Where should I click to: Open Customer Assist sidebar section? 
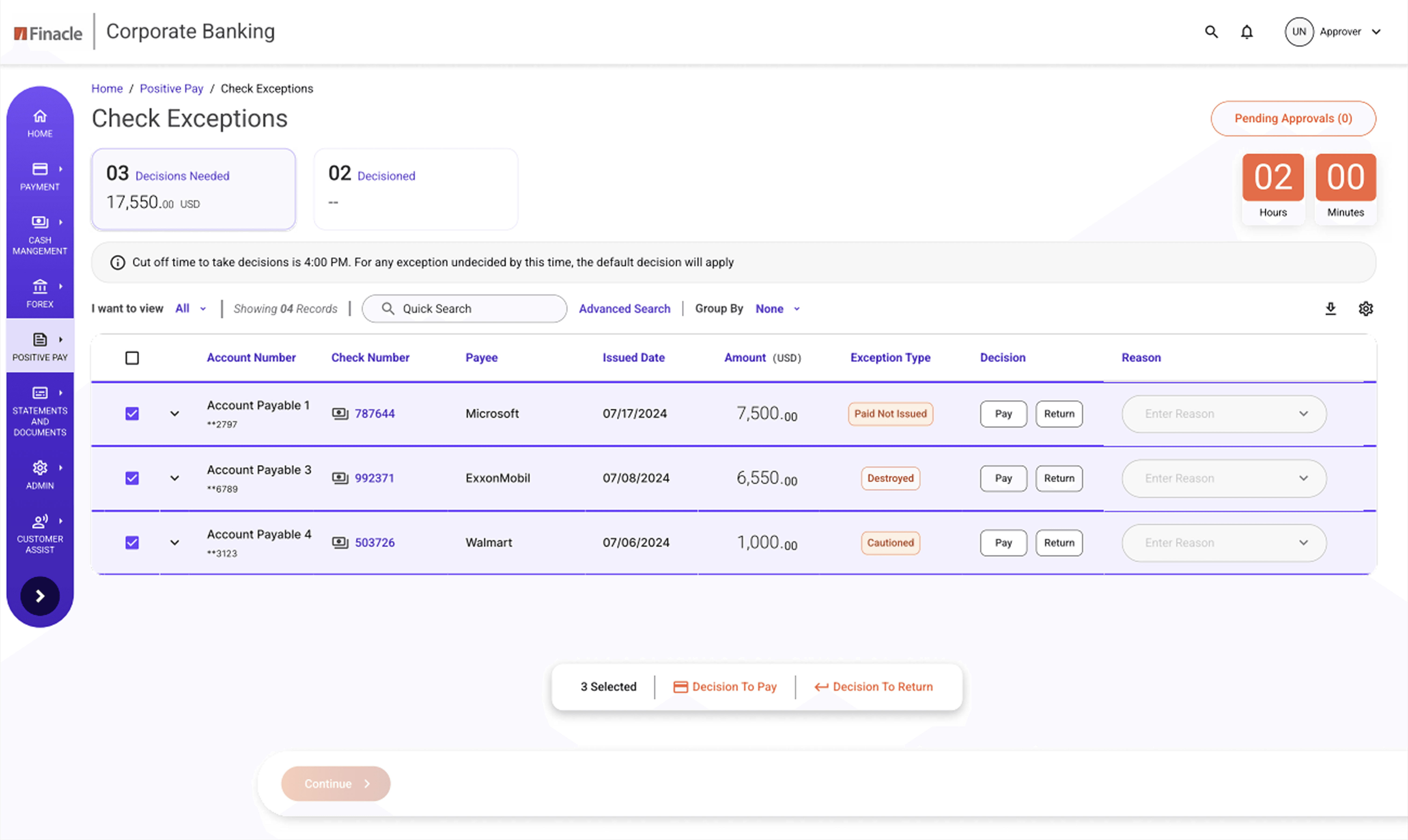tap(40, 534)
